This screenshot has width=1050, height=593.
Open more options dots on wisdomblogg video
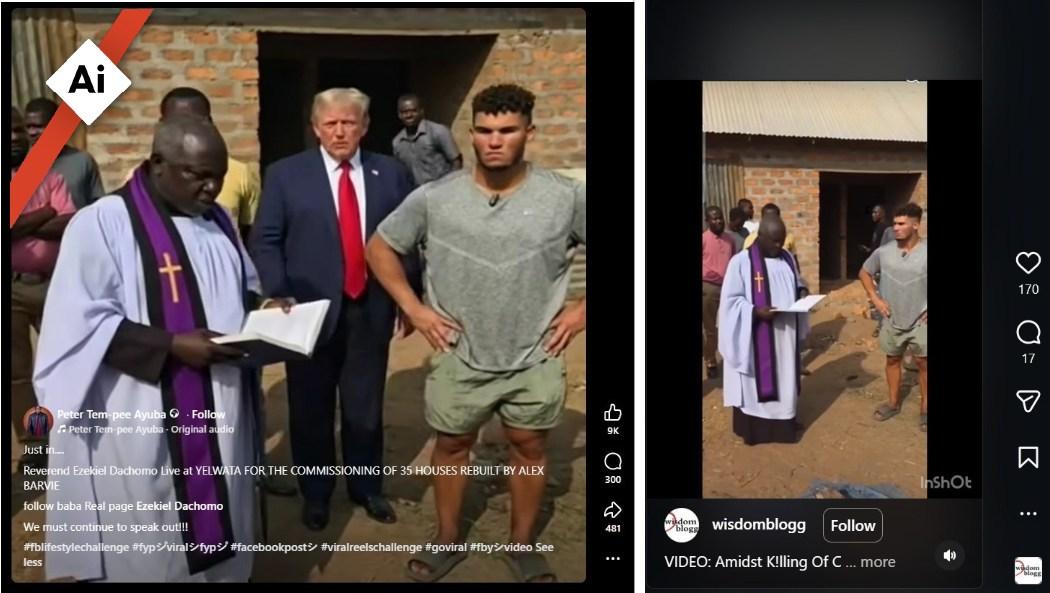(x=1028, y=513)
